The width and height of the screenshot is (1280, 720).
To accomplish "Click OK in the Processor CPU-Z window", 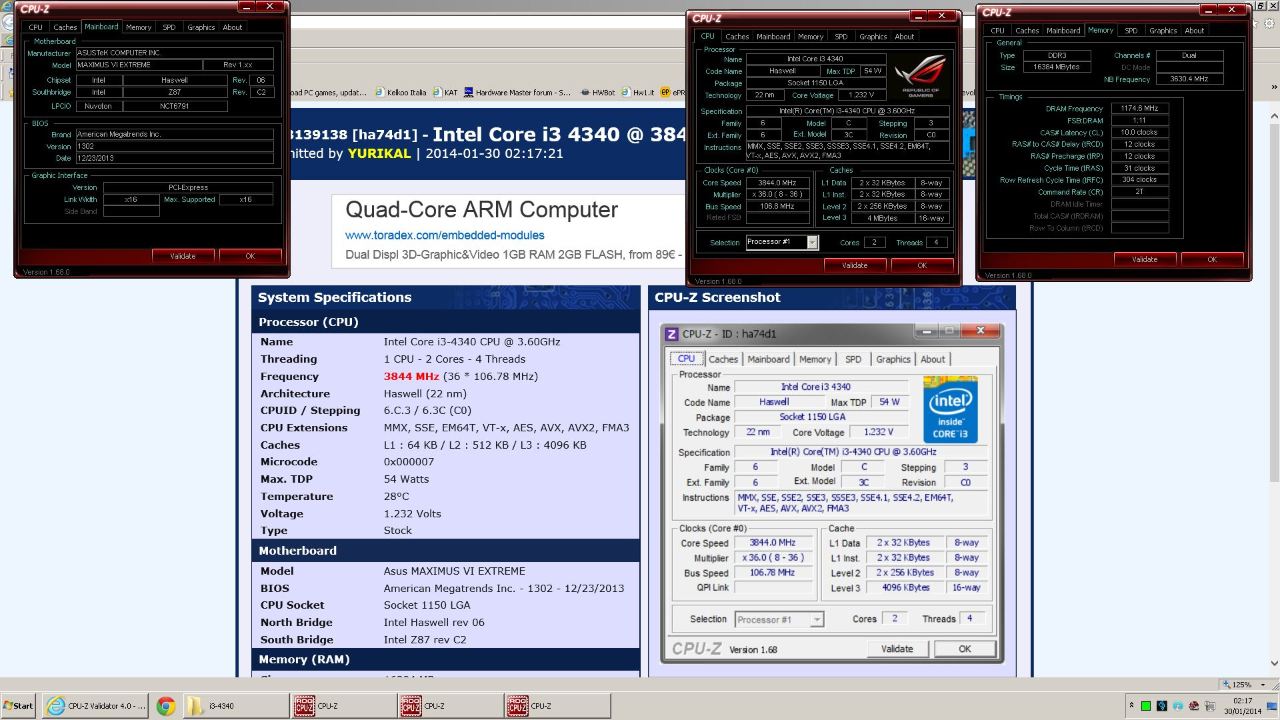I will click(922, 265).
